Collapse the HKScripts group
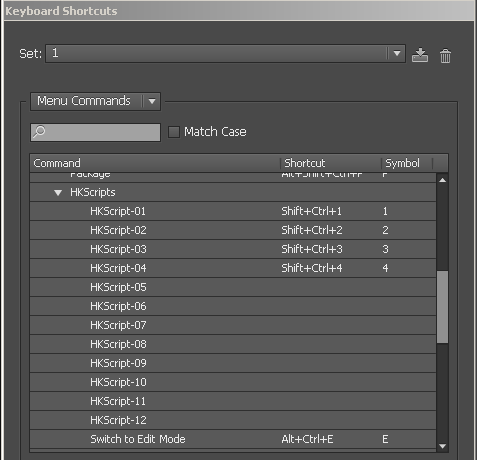477x460 pixels. tap(58, 192)
